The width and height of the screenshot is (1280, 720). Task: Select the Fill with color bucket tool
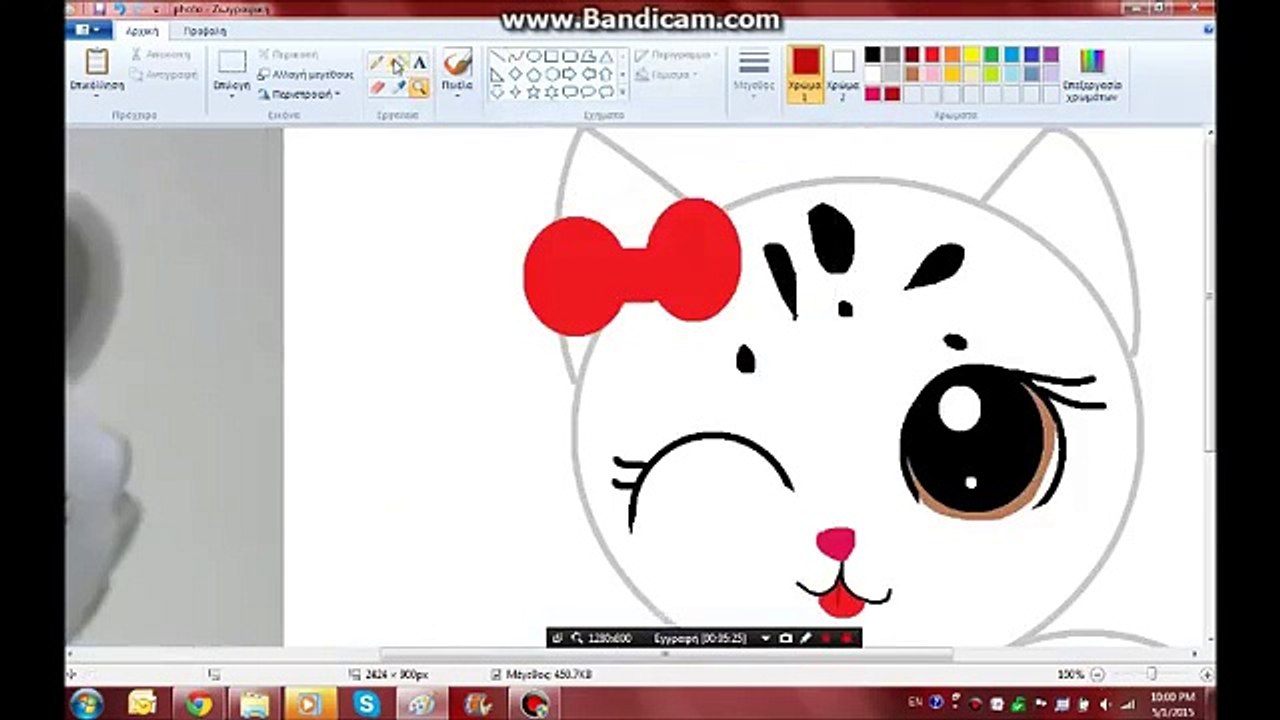click(x=398, y=64)
